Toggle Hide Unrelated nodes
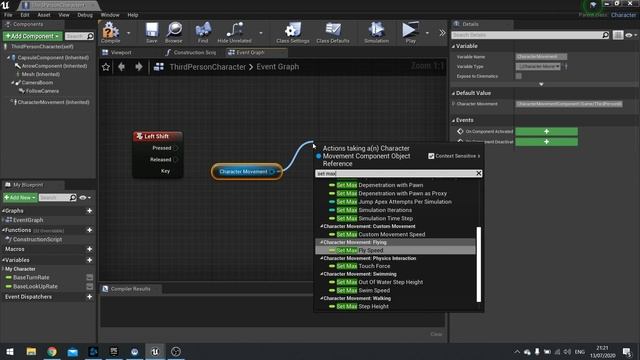 point(234,32)
